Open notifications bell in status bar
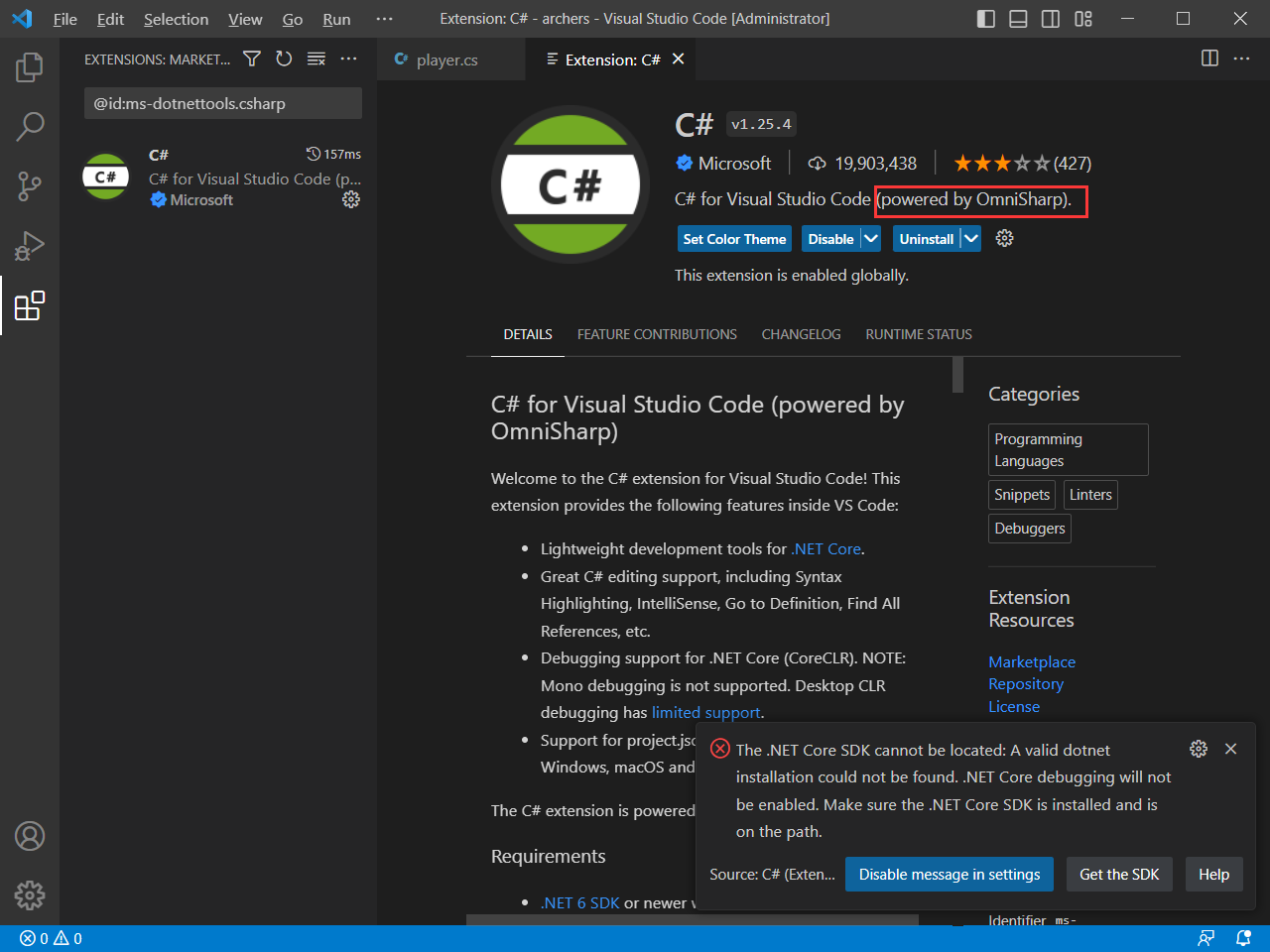The height and width of the screenshot is (952, 1270). click(x=1243, y=938)
